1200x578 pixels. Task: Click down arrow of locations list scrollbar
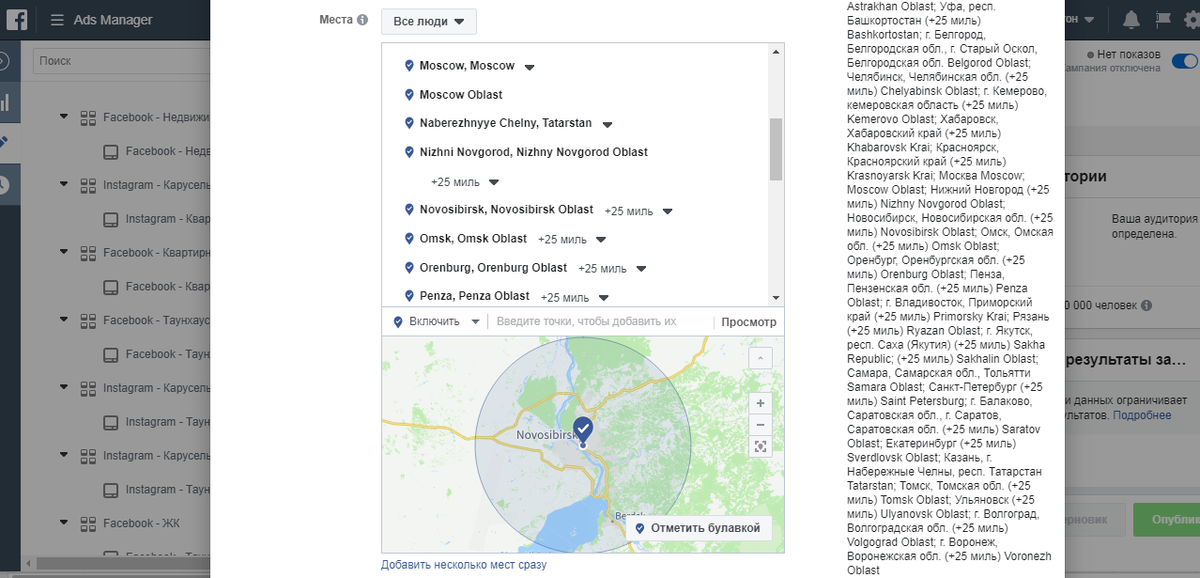pos(776,298)
